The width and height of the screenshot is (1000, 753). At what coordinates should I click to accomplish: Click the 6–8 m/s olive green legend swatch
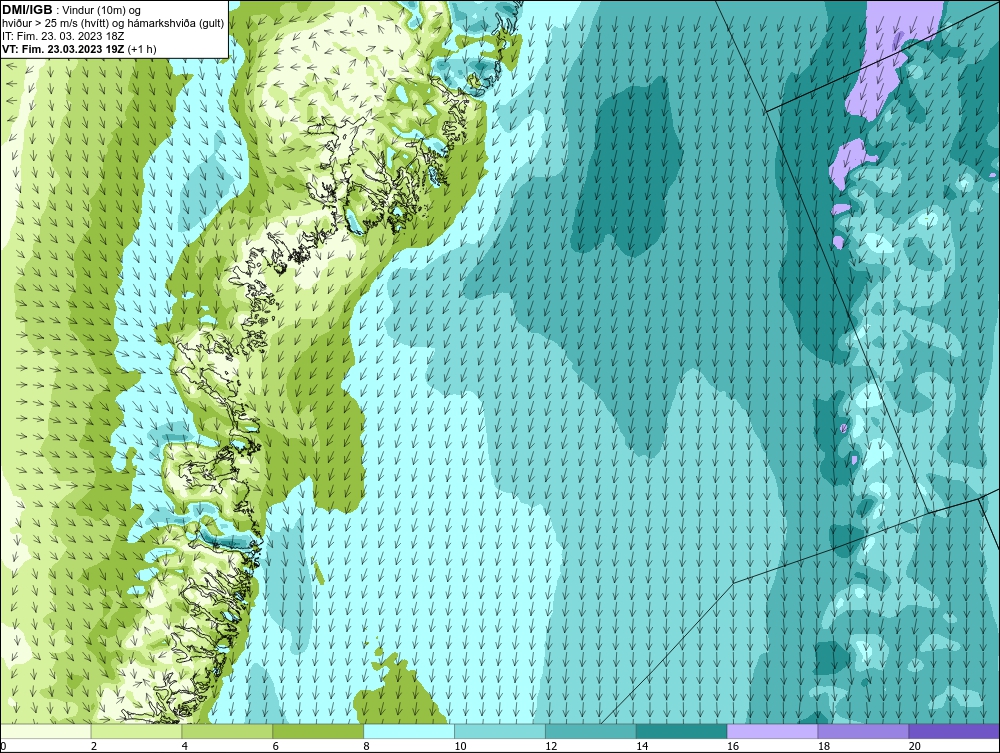318,731
